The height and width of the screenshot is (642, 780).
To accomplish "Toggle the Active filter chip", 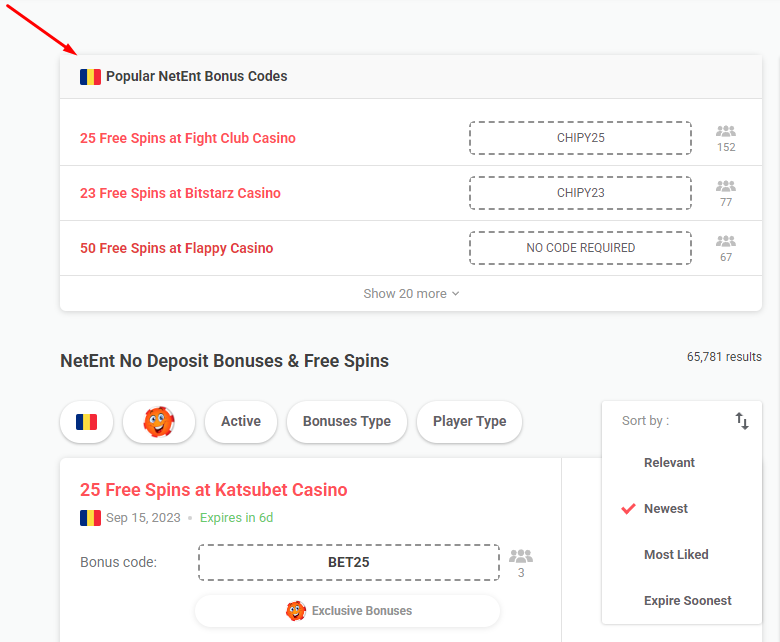I will [x=241, y=422].
